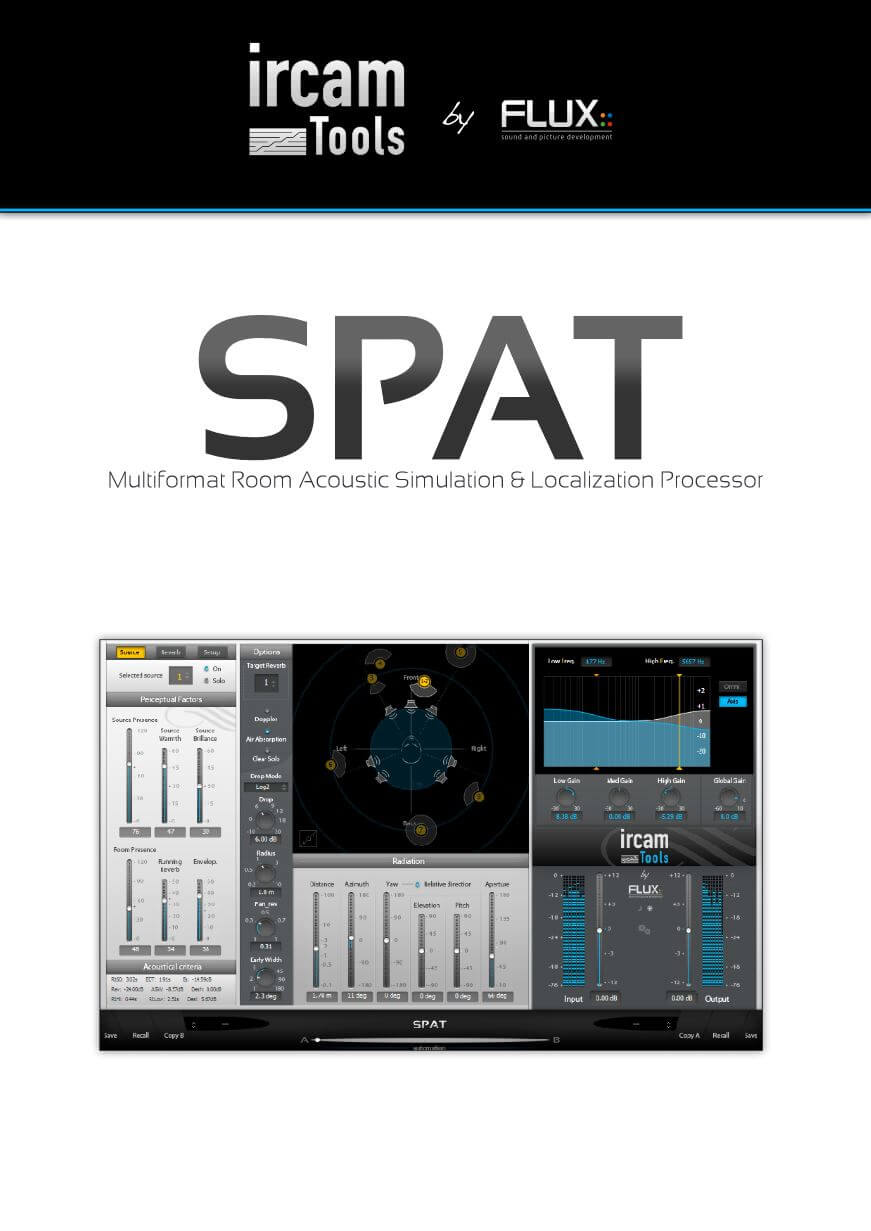Screen dimensions: 871x1231
Task: Click the Early Width knob
Action: coord(265,977)
